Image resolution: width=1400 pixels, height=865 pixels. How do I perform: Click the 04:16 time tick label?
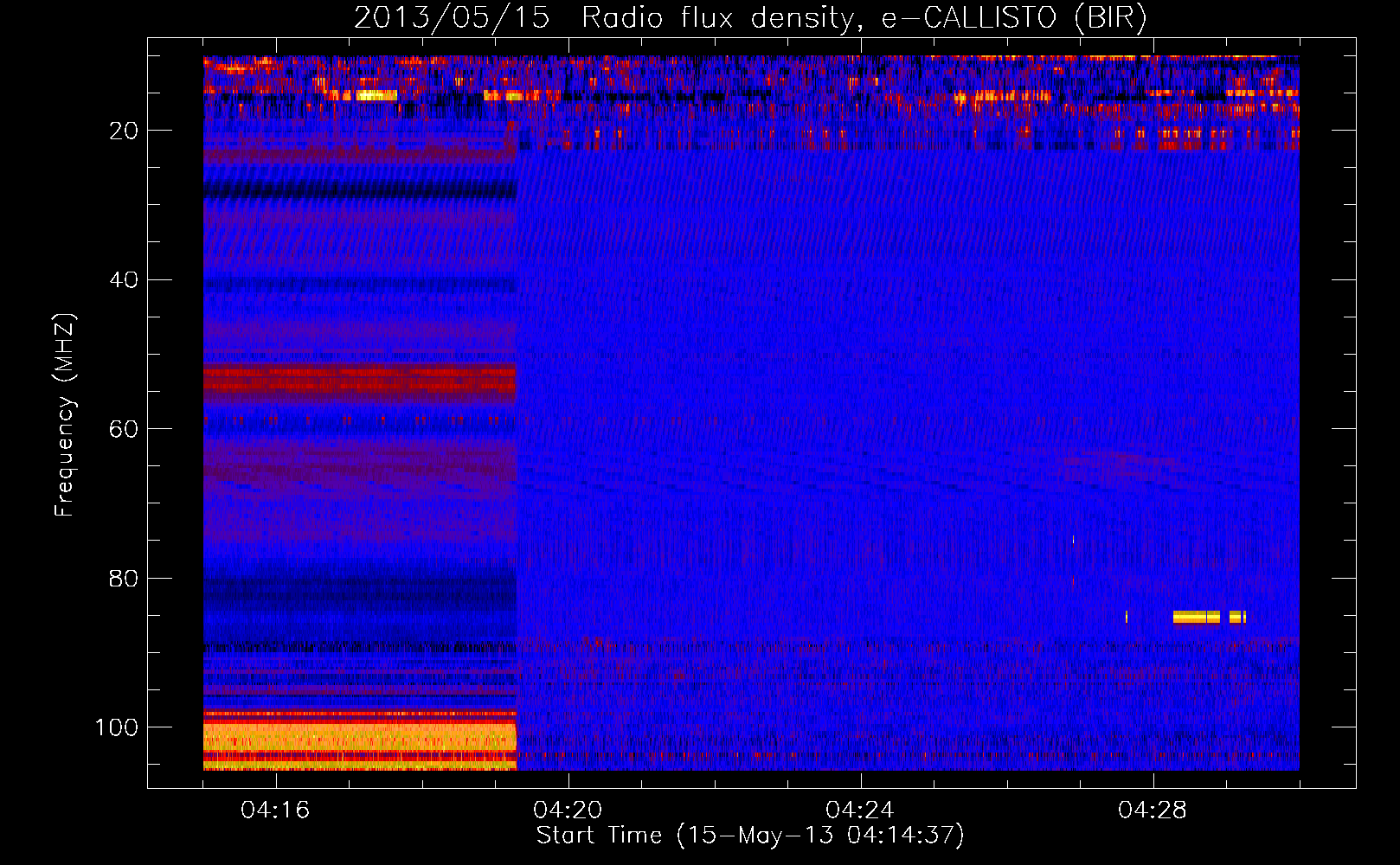pyautogui.click(x=276, y=811)
